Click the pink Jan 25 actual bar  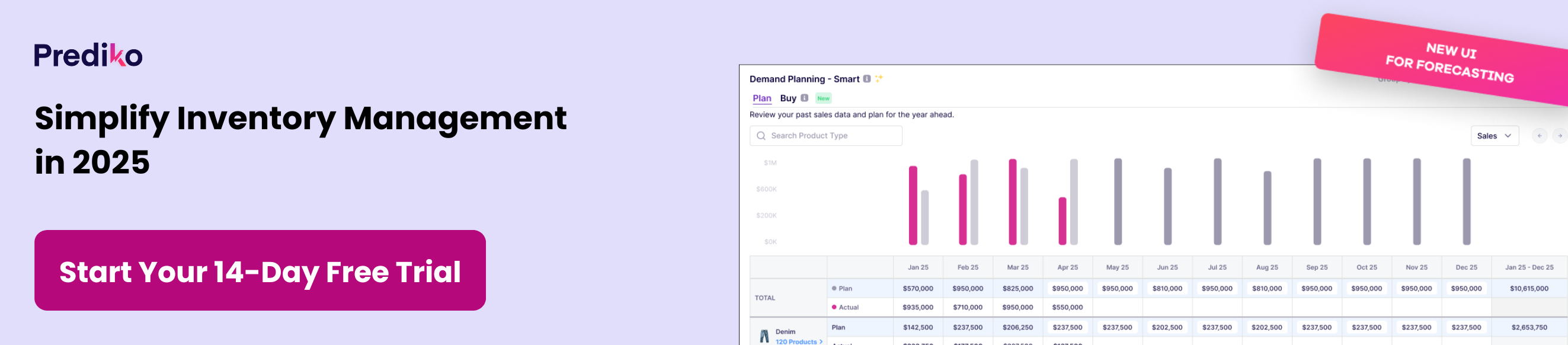[913, 206]
